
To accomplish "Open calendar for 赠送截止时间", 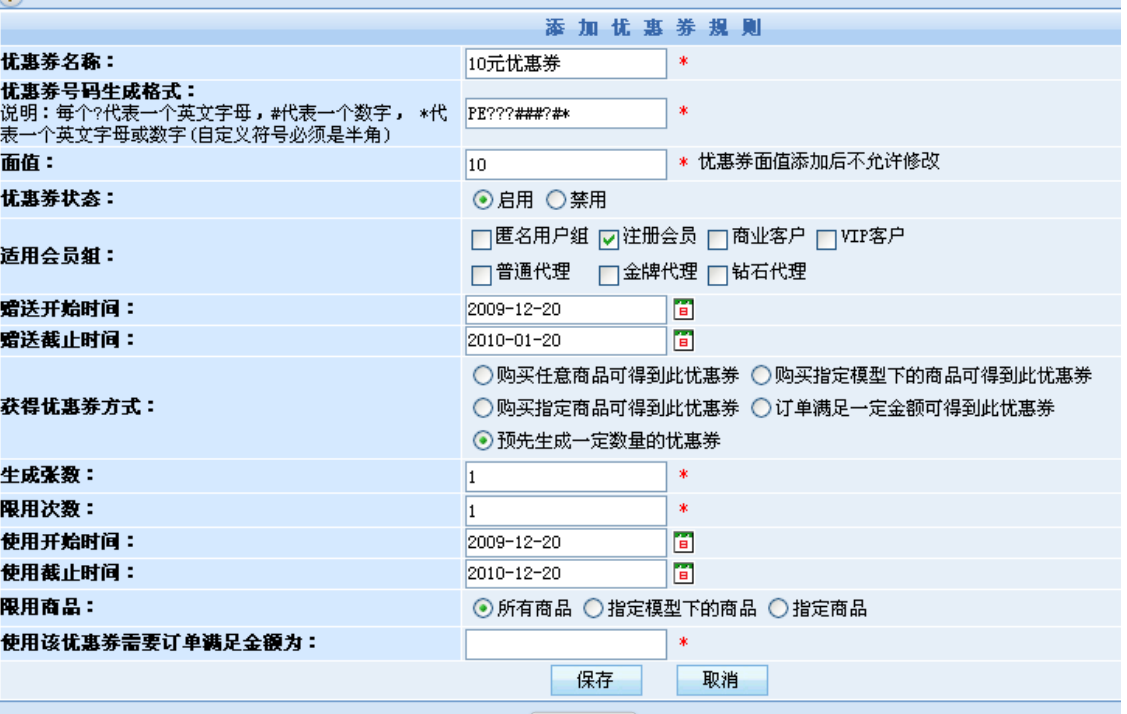I will [x=684, y=340].
